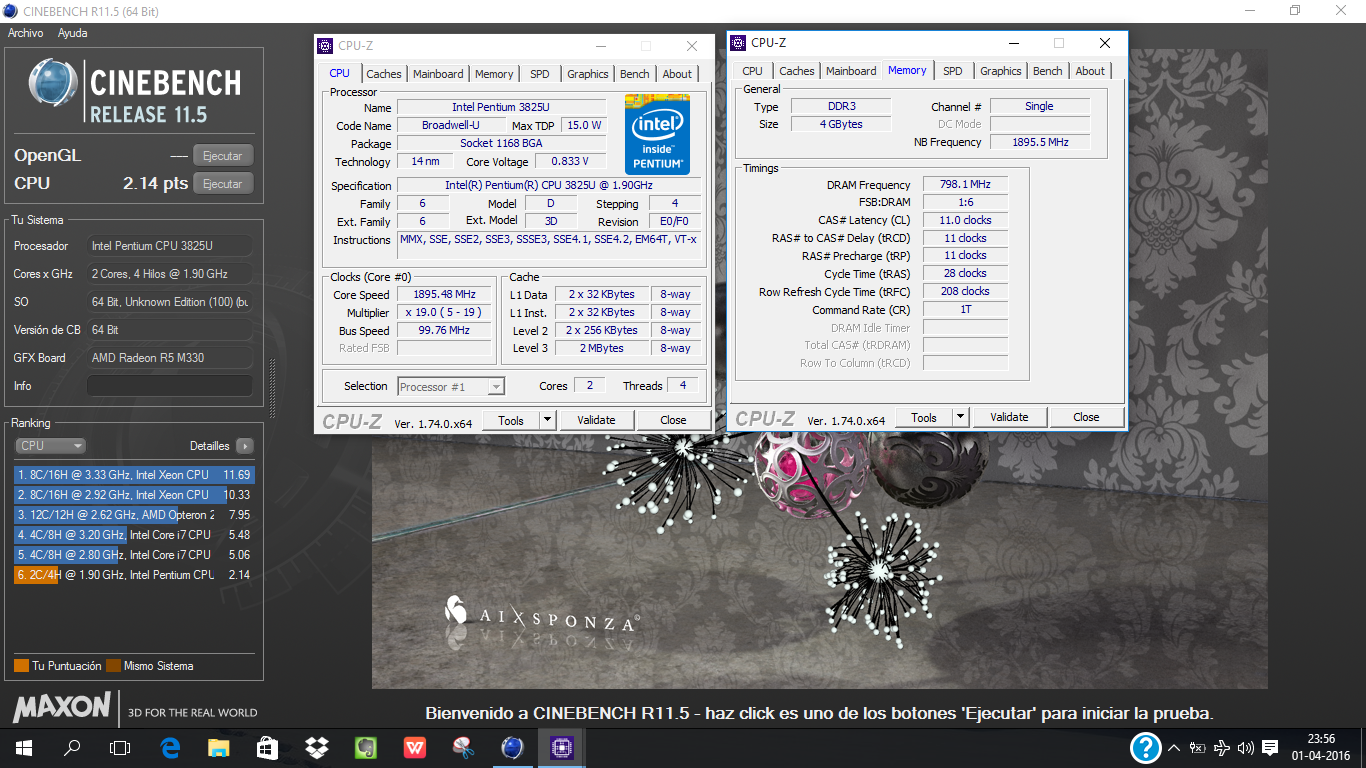
Task: Click Tools button in left CPU-Z window
Action: coord(511,420)
